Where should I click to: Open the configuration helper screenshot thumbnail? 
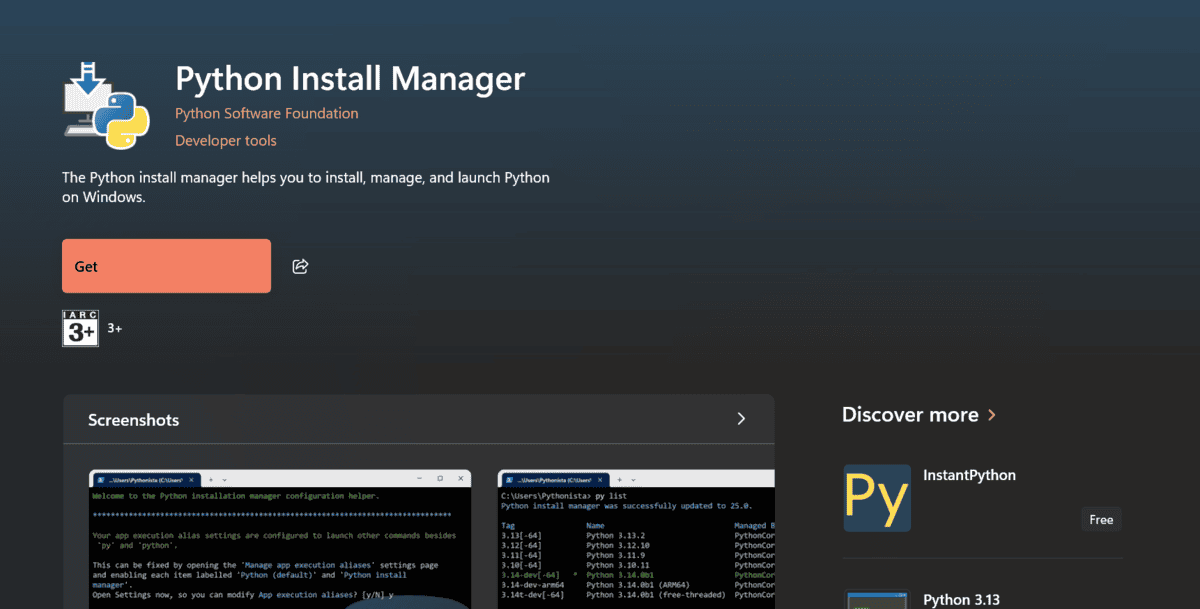pyautogui.click(x=280, y=539)
